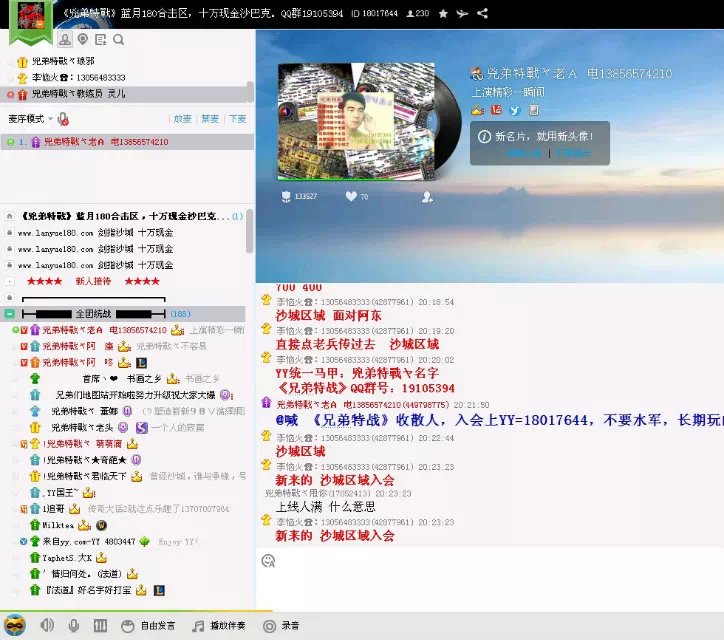The width and height of the screenshot is (724, 640).
Task: Select the contacts tab icon above the member list
Action: tap(65, 40)
